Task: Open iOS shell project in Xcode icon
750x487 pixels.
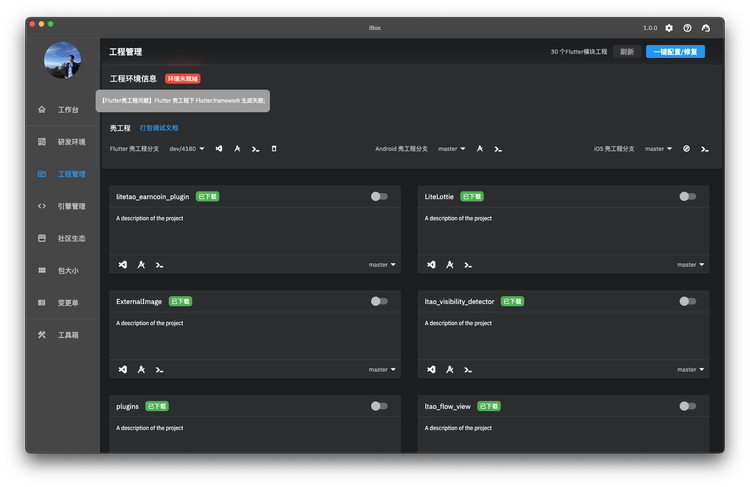Action: tap(686, 149)
